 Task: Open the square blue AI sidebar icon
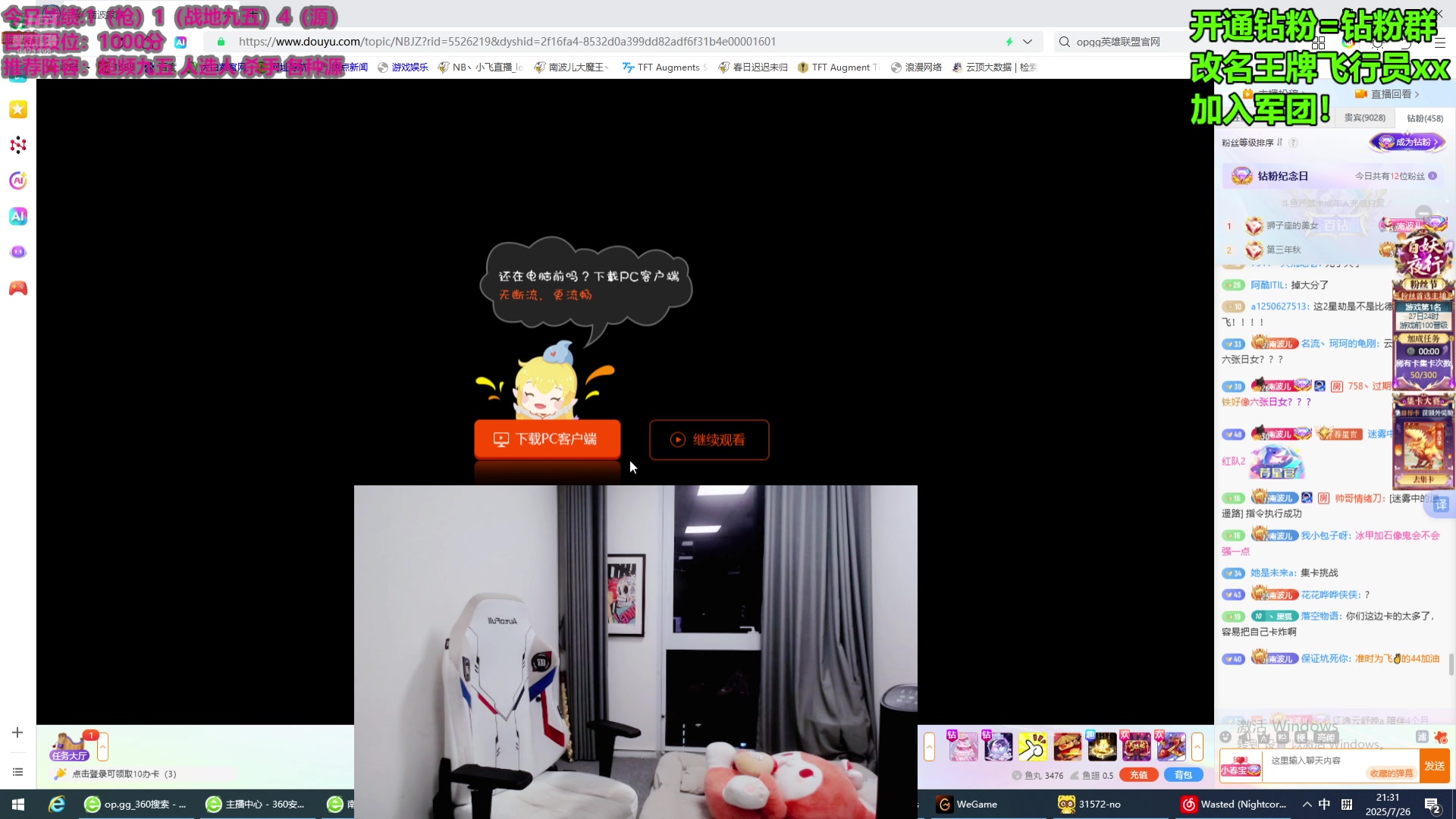pos(18,216)
